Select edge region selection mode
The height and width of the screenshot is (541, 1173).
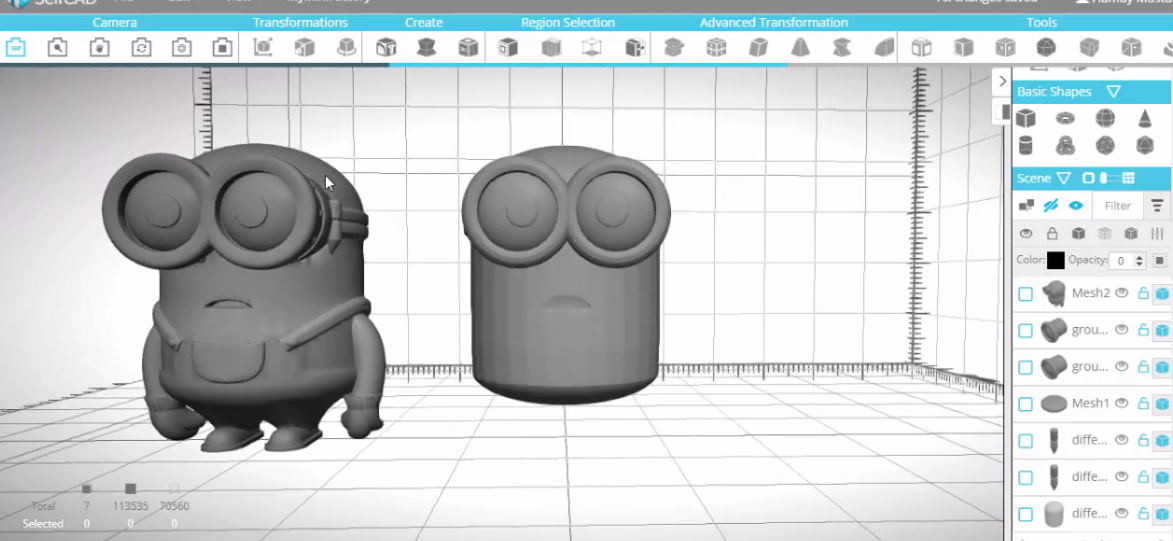pyautogui.click(x=551, y=48)
